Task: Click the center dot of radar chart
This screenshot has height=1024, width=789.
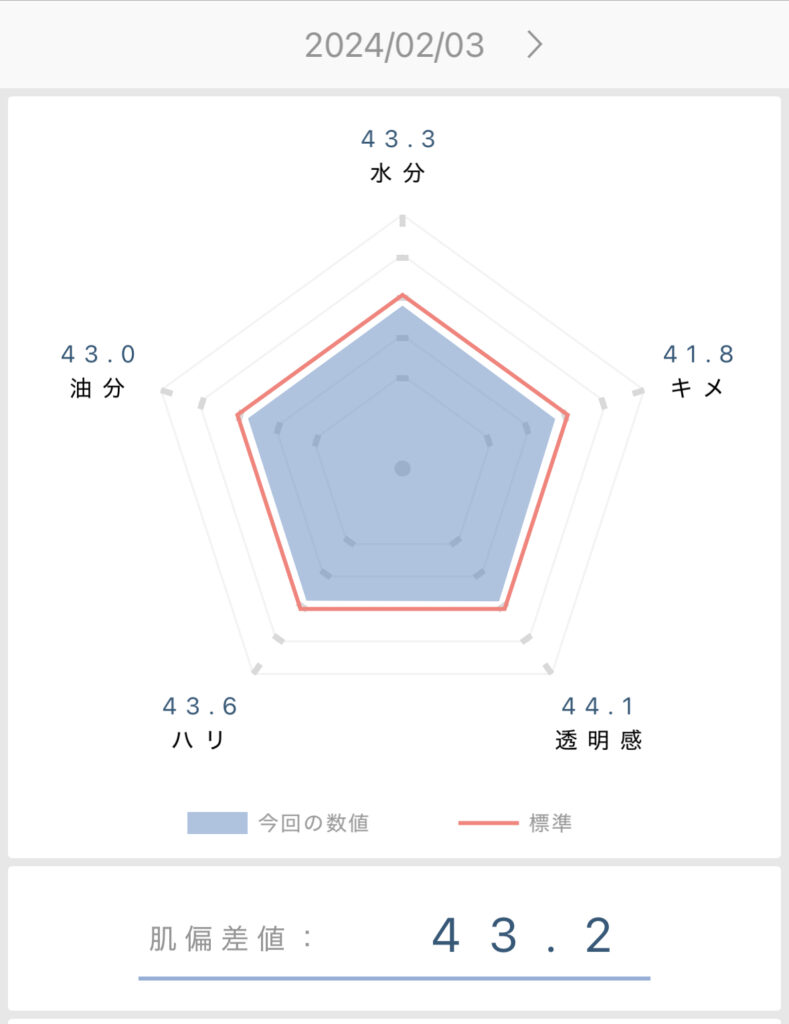Action: (x=402, y=468)
